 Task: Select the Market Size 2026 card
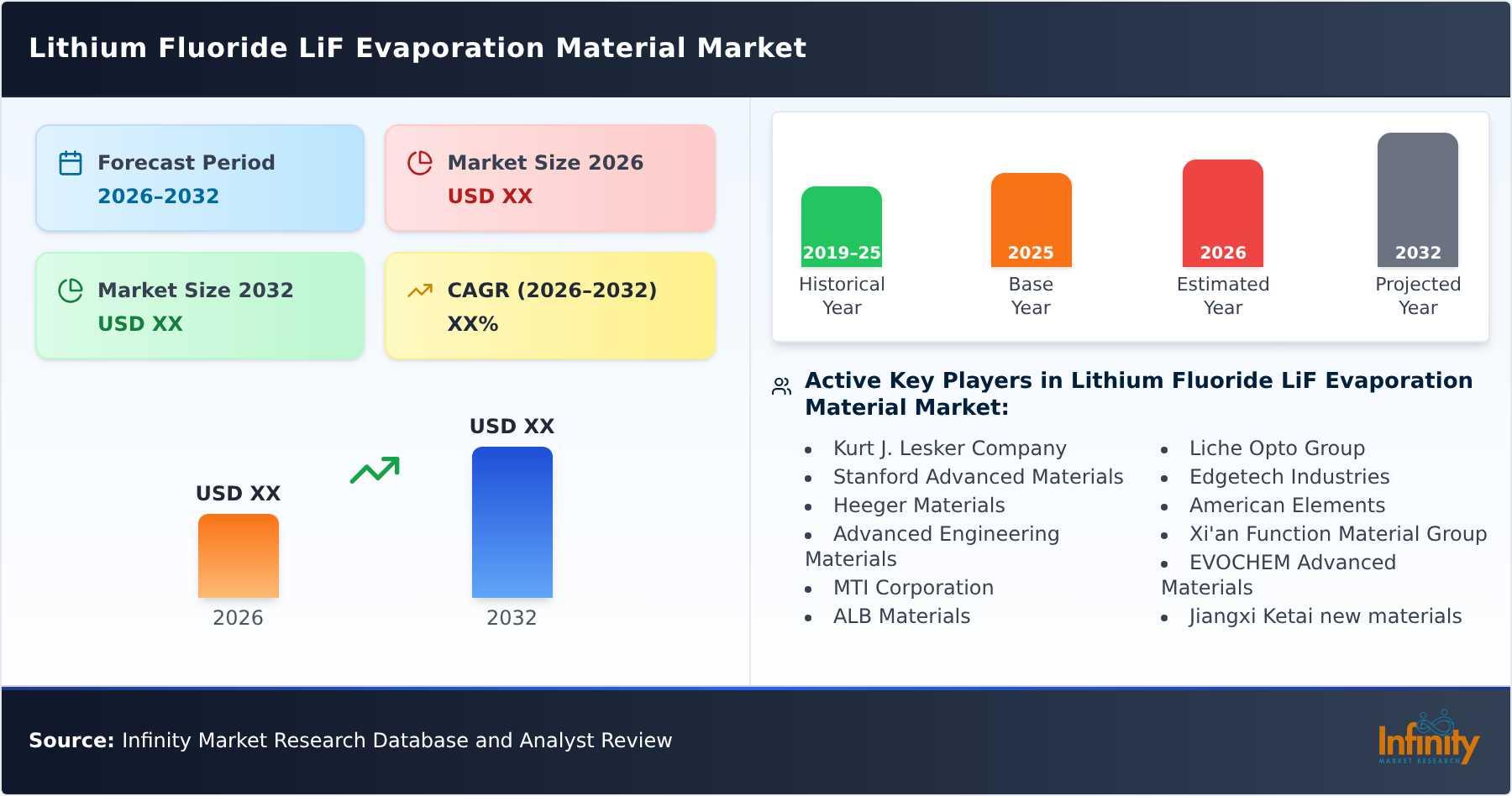pyautogui.click(x=550, y=178)
